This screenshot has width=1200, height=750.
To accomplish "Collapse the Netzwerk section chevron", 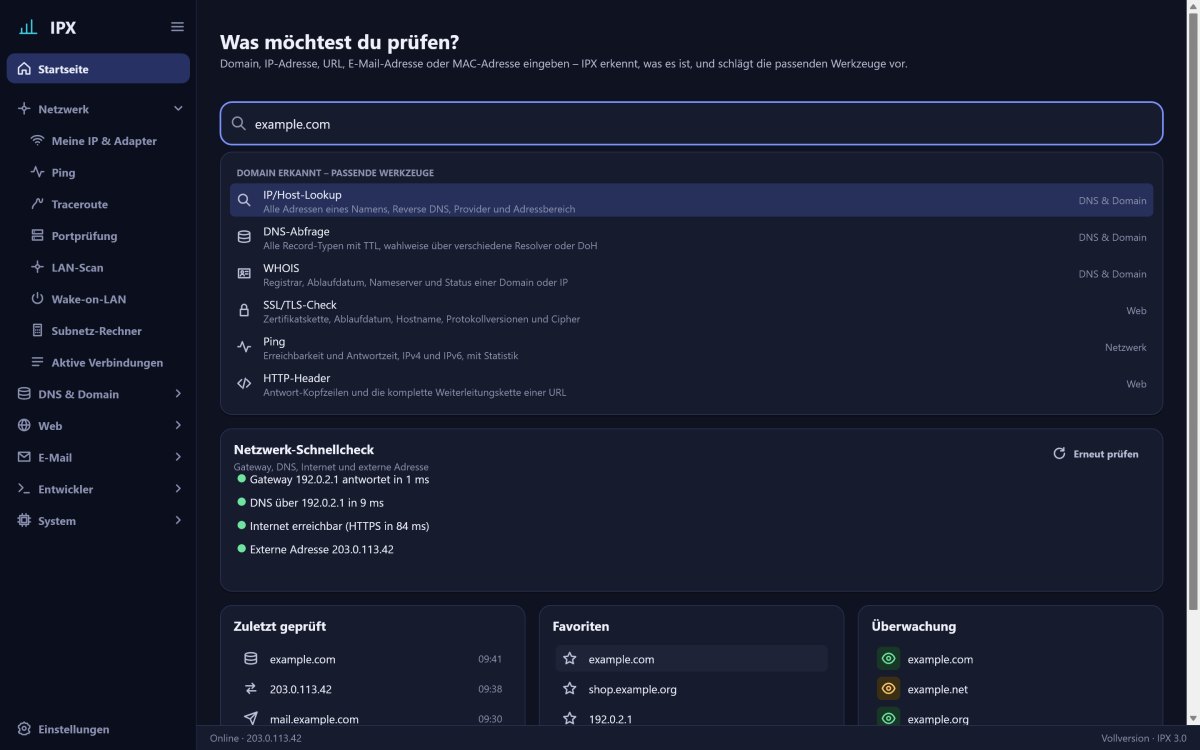I will point(178,109).
